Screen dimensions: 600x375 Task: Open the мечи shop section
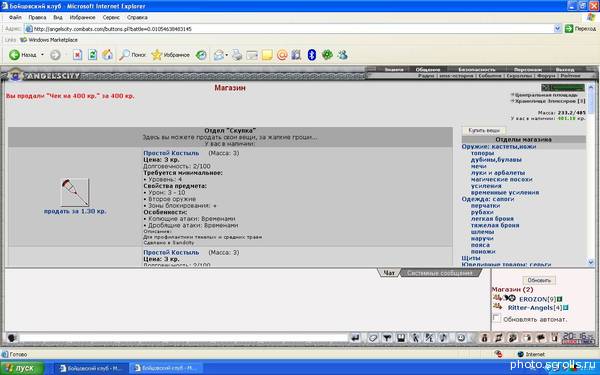478,166
